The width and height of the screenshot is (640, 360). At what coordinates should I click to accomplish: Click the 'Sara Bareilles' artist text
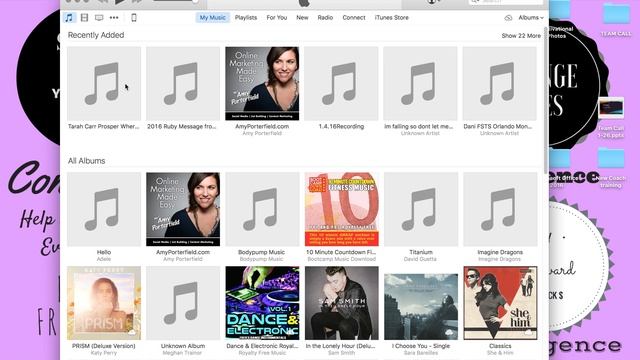[x=420, y=353]
